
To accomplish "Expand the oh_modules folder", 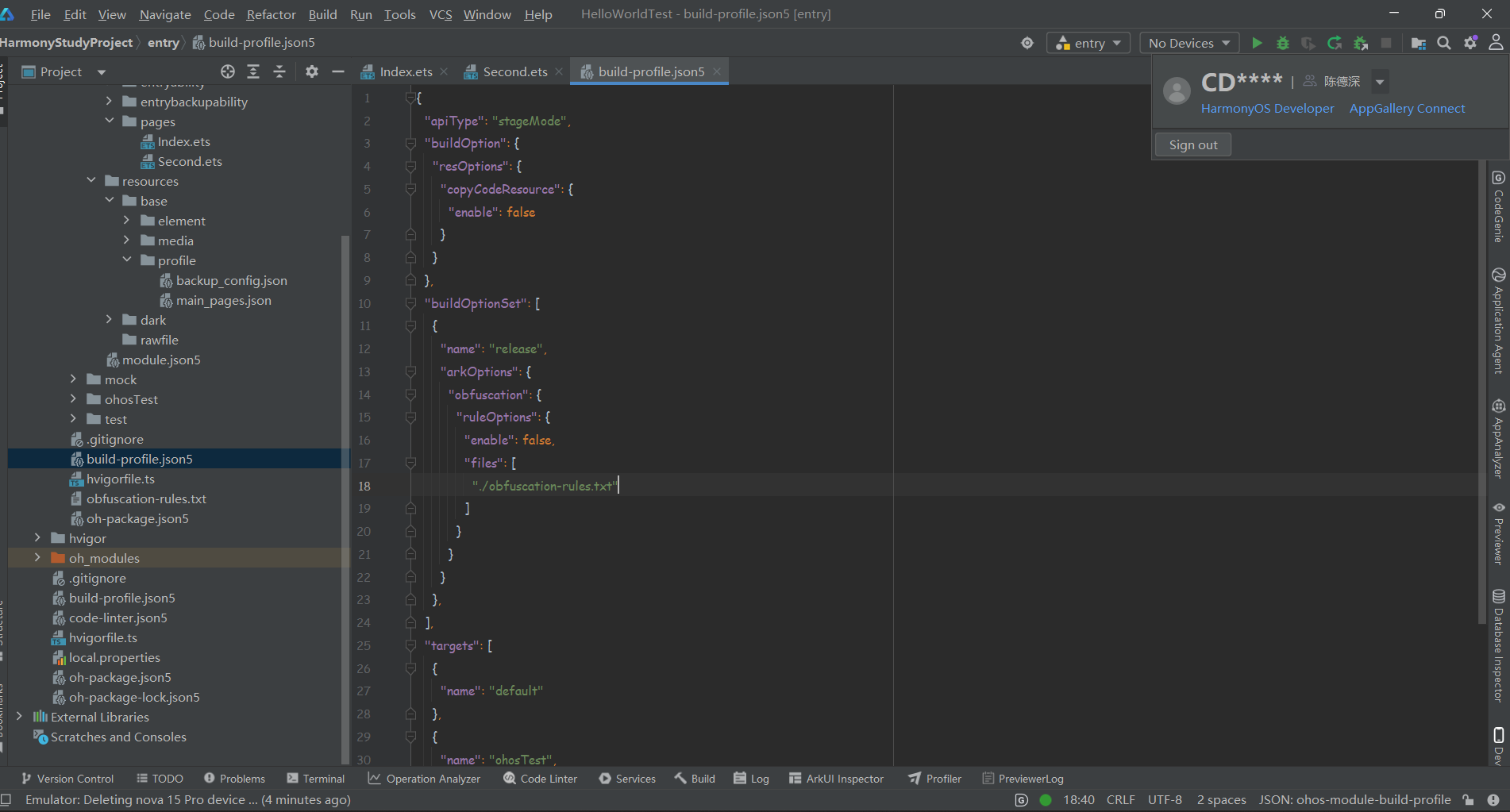I will coord(37,558).
